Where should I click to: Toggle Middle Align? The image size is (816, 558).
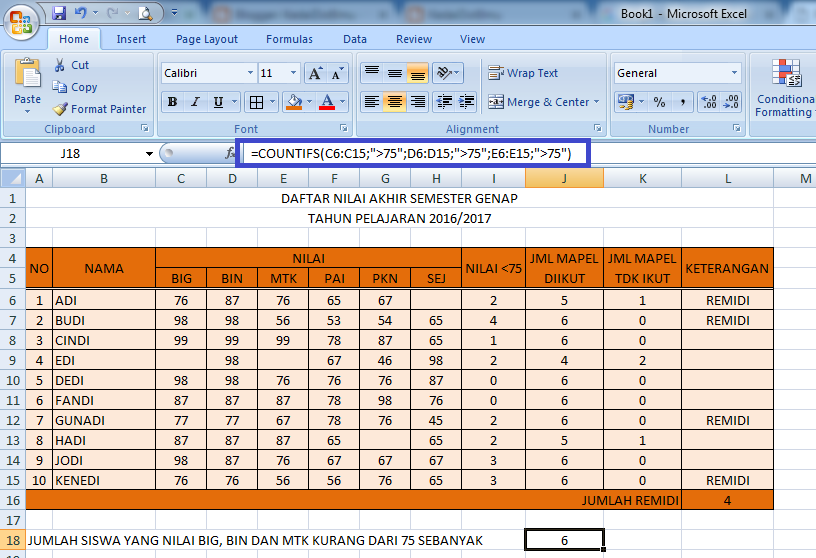(394, 73)
